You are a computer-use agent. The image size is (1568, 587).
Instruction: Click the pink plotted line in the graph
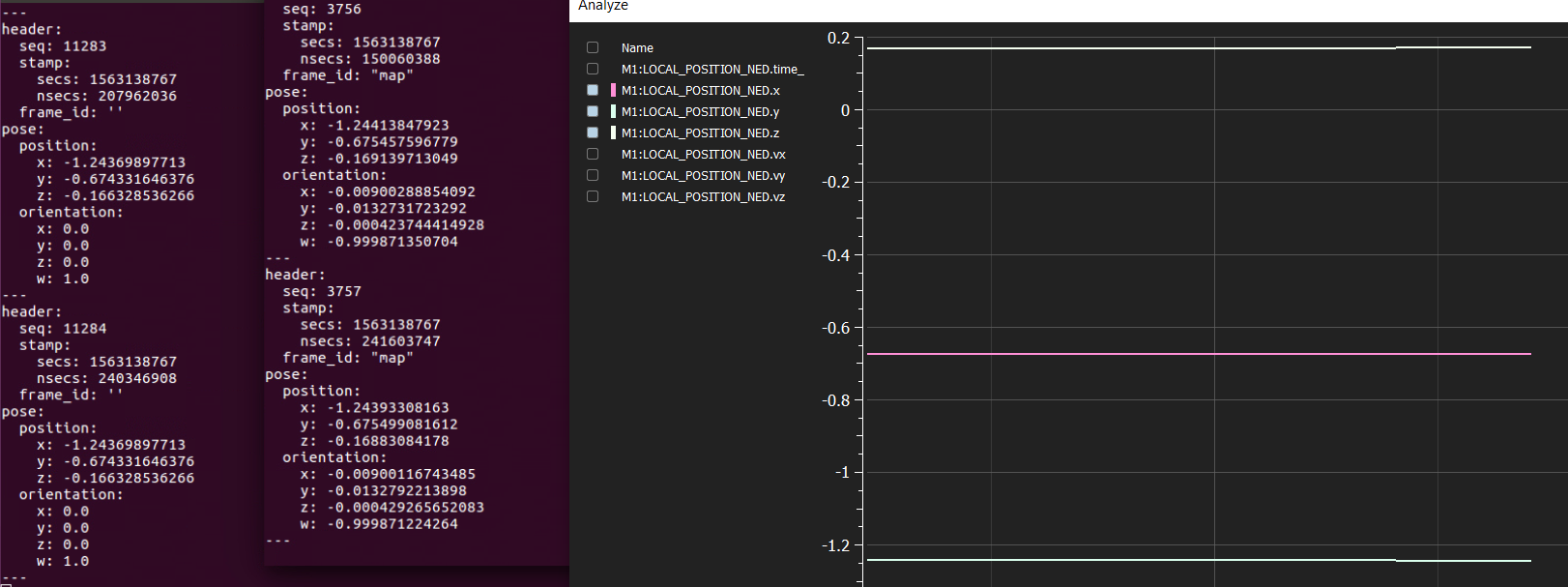click(x=1199, y=354)
